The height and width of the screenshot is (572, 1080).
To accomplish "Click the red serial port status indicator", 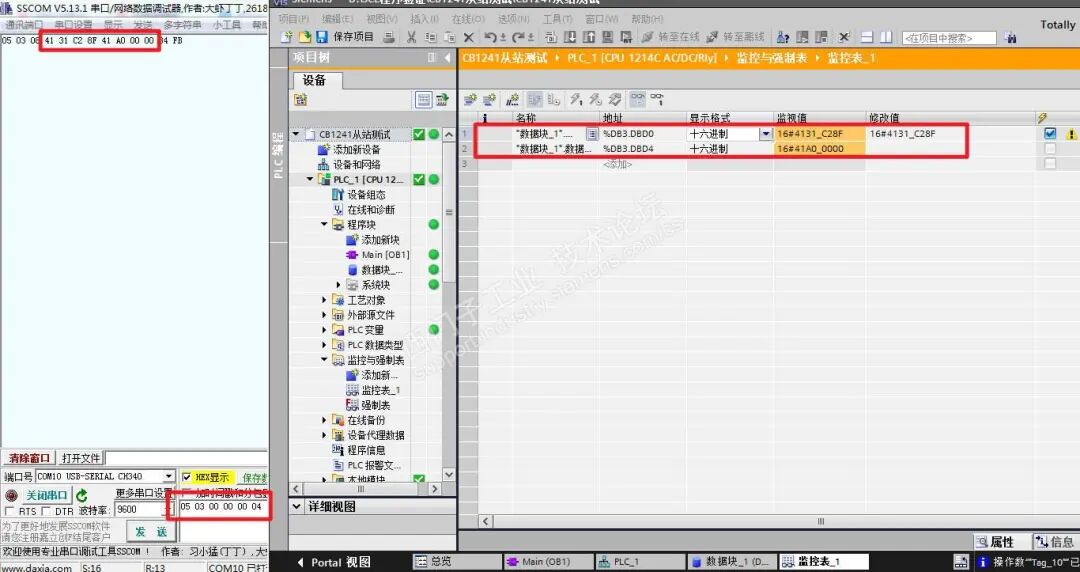I will [x=10, y=495].
